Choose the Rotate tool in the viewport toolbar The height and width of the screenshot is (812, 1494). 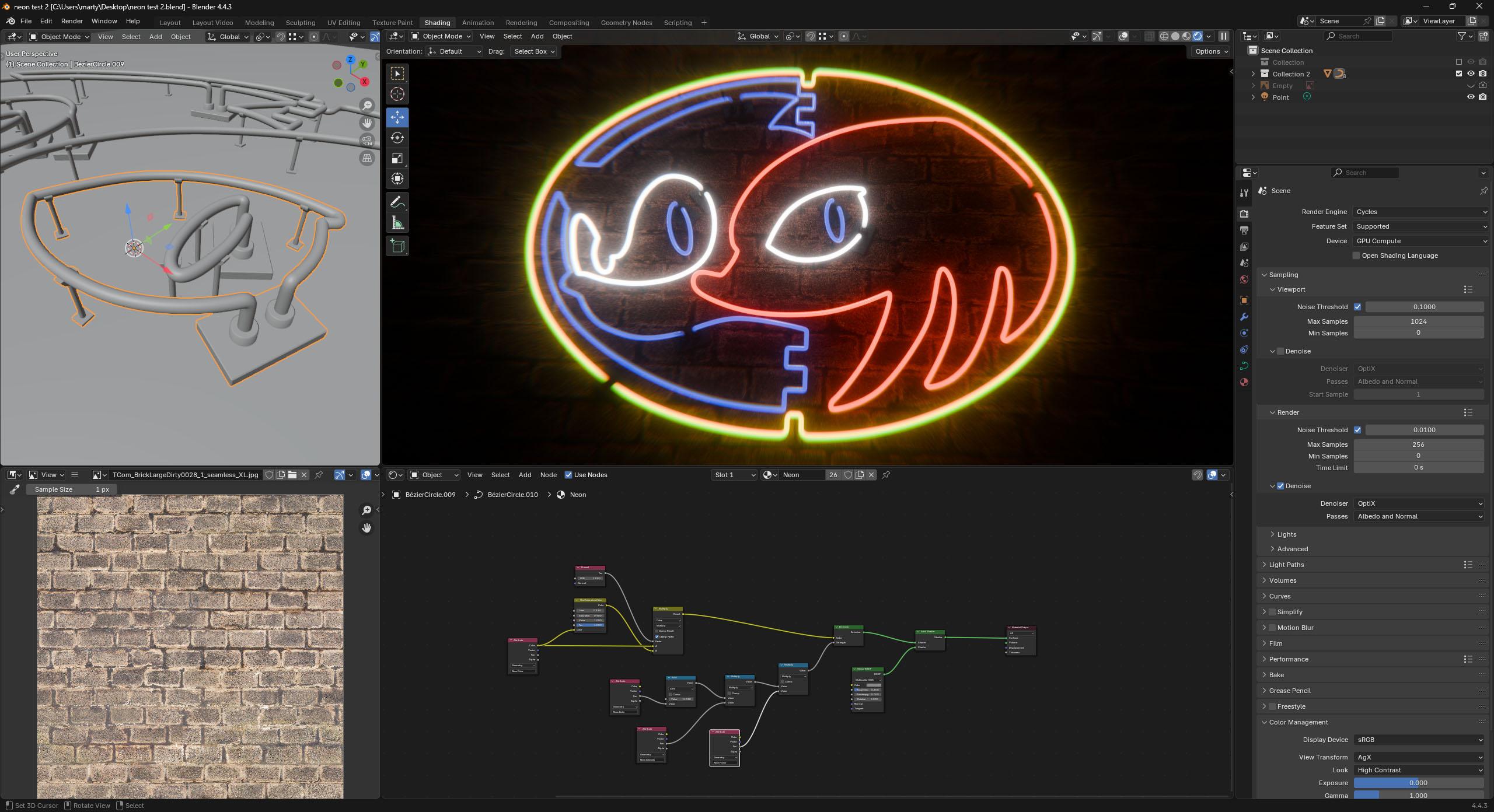397,138
